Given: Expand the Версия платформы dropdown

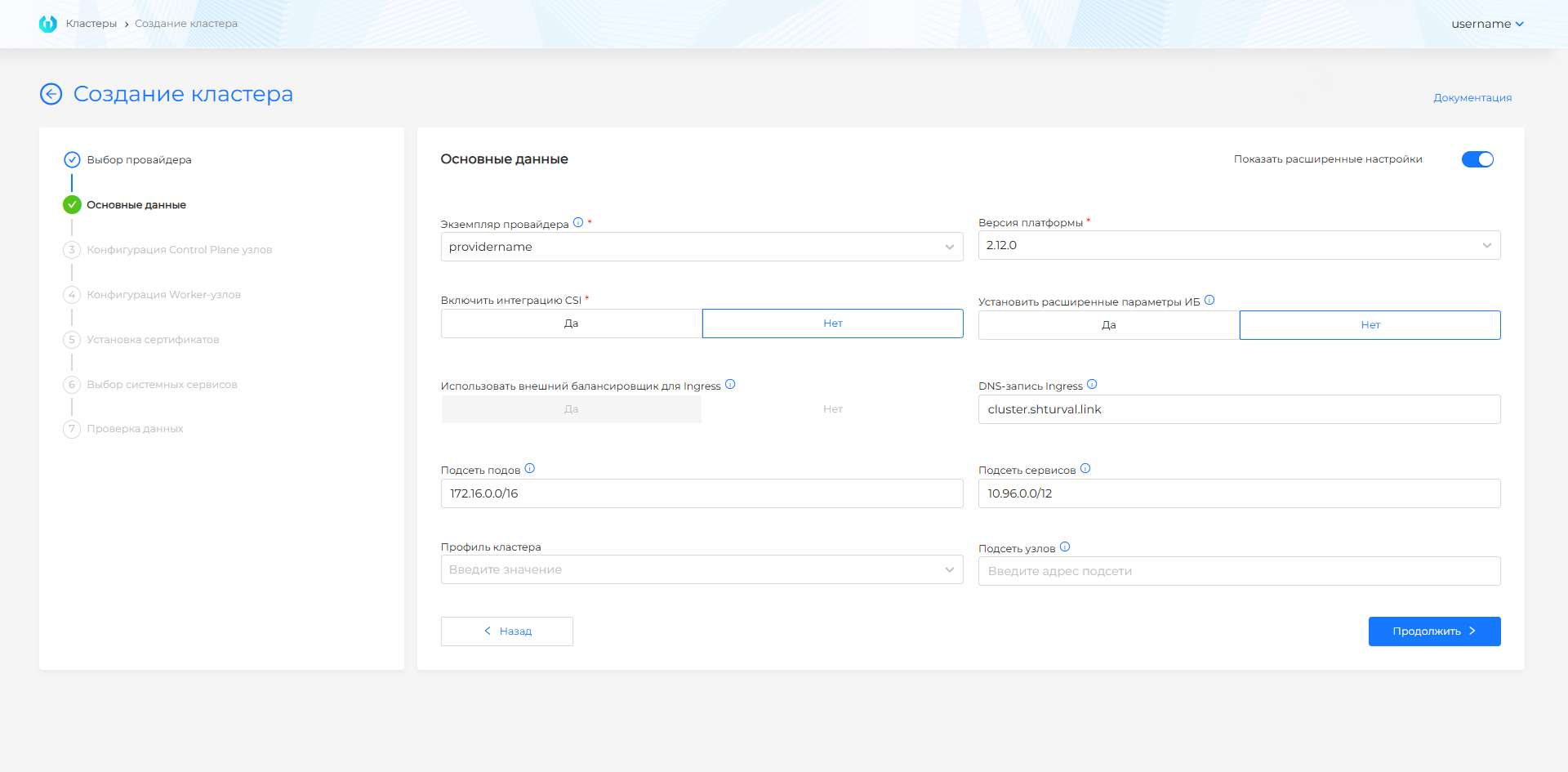Looking at the screenshot, I should pos(1239,245).
